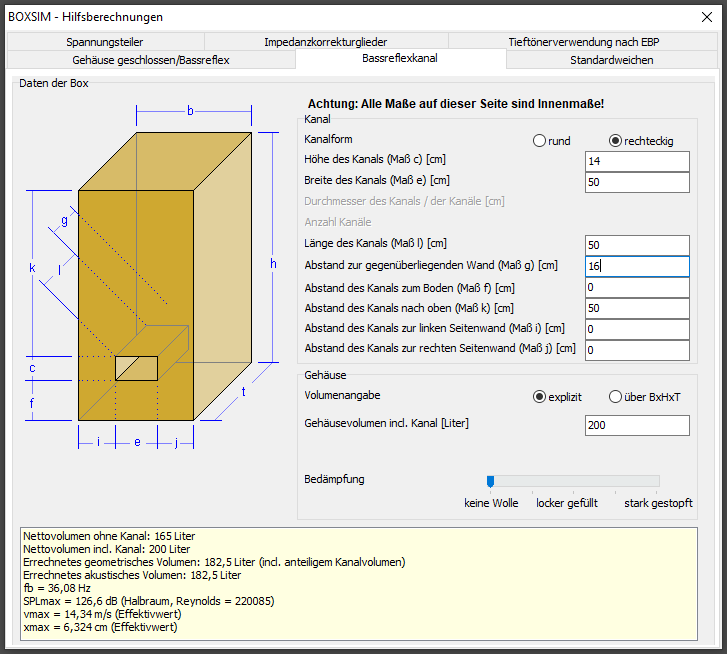Click the Gehäusevolumen incl. Kanal field
The image size is (727, 654).
637,425
